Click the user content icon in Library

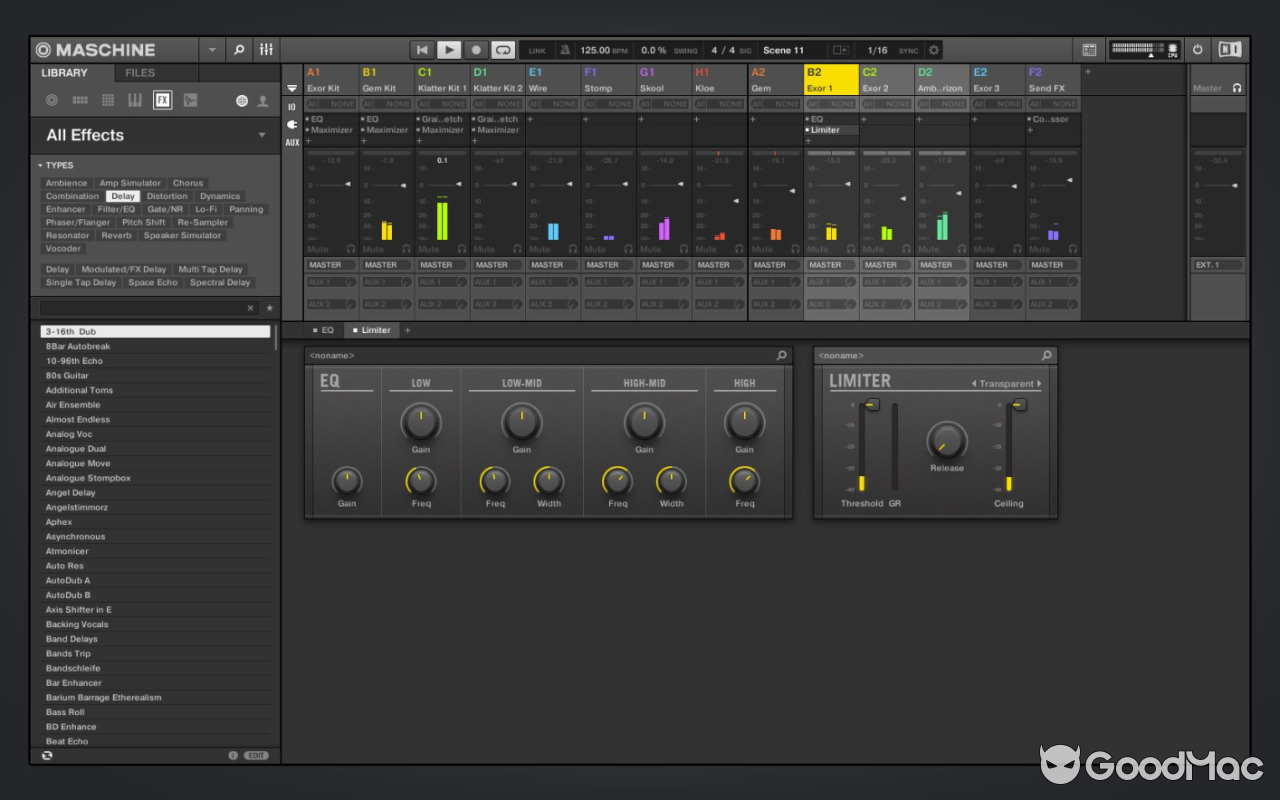263,100
